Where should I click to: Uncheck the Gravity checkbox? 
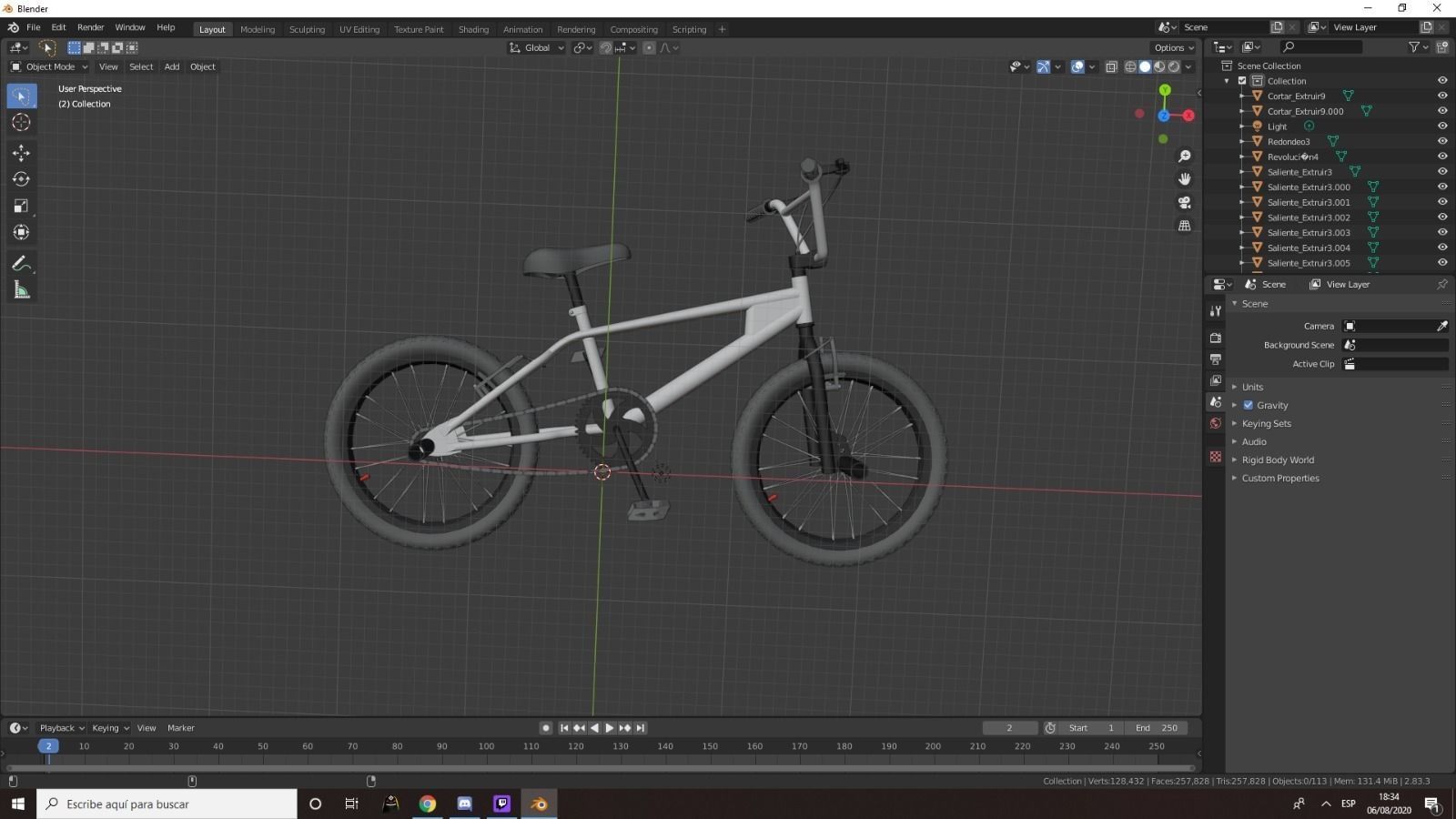click(1249, 405)
